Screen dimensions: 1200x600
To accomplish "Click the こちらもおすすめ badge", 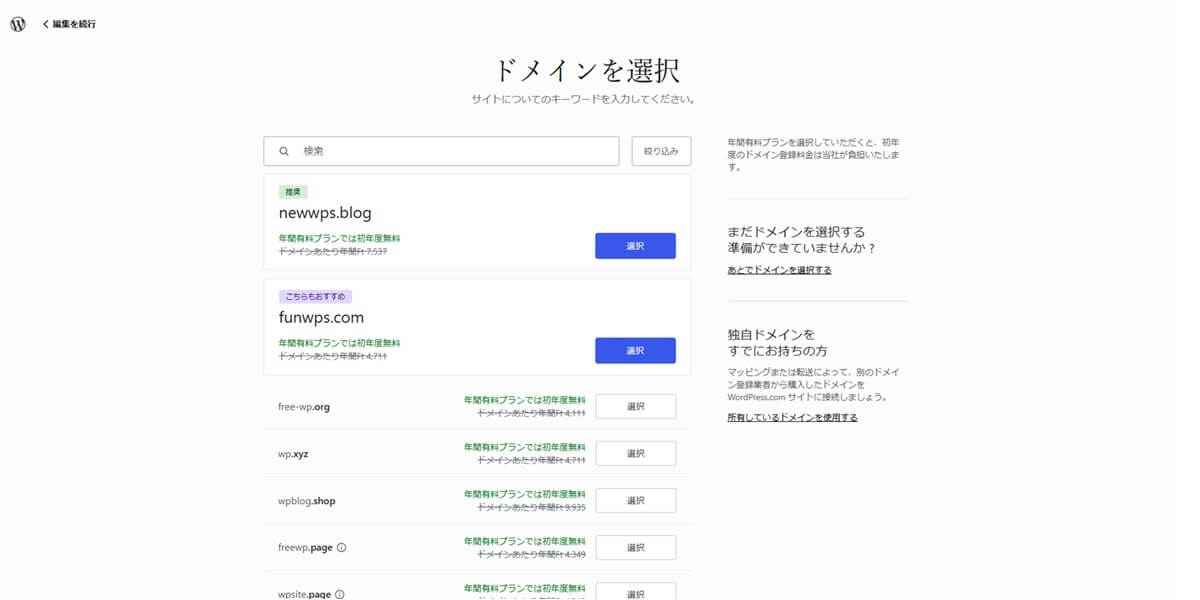I will pyautogui.click(x=315, y=296).
